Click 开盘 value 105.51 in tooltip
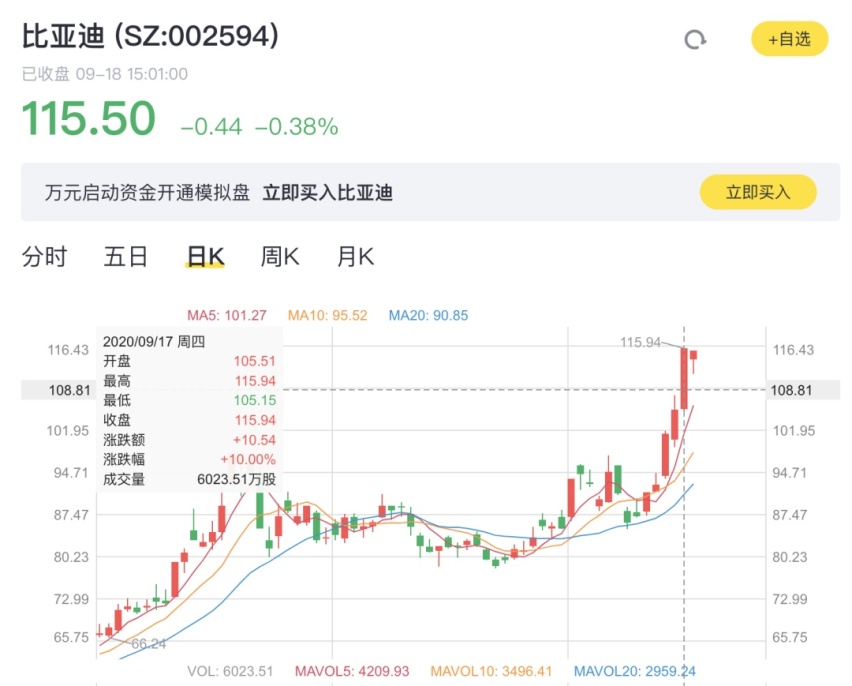The image size is (852, 686). click(255, 361)
